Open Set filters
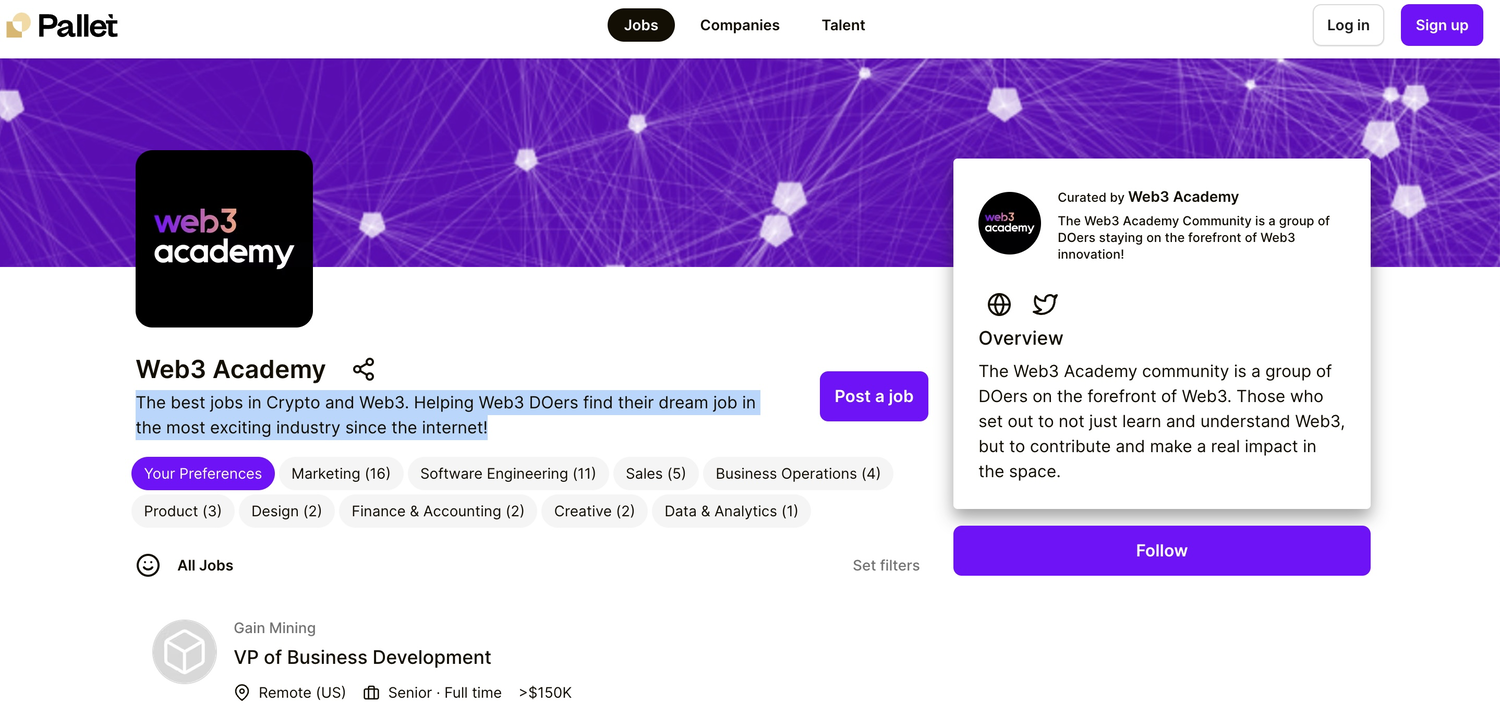Viewport: 1500px width, 728px height. coord(886,565)
